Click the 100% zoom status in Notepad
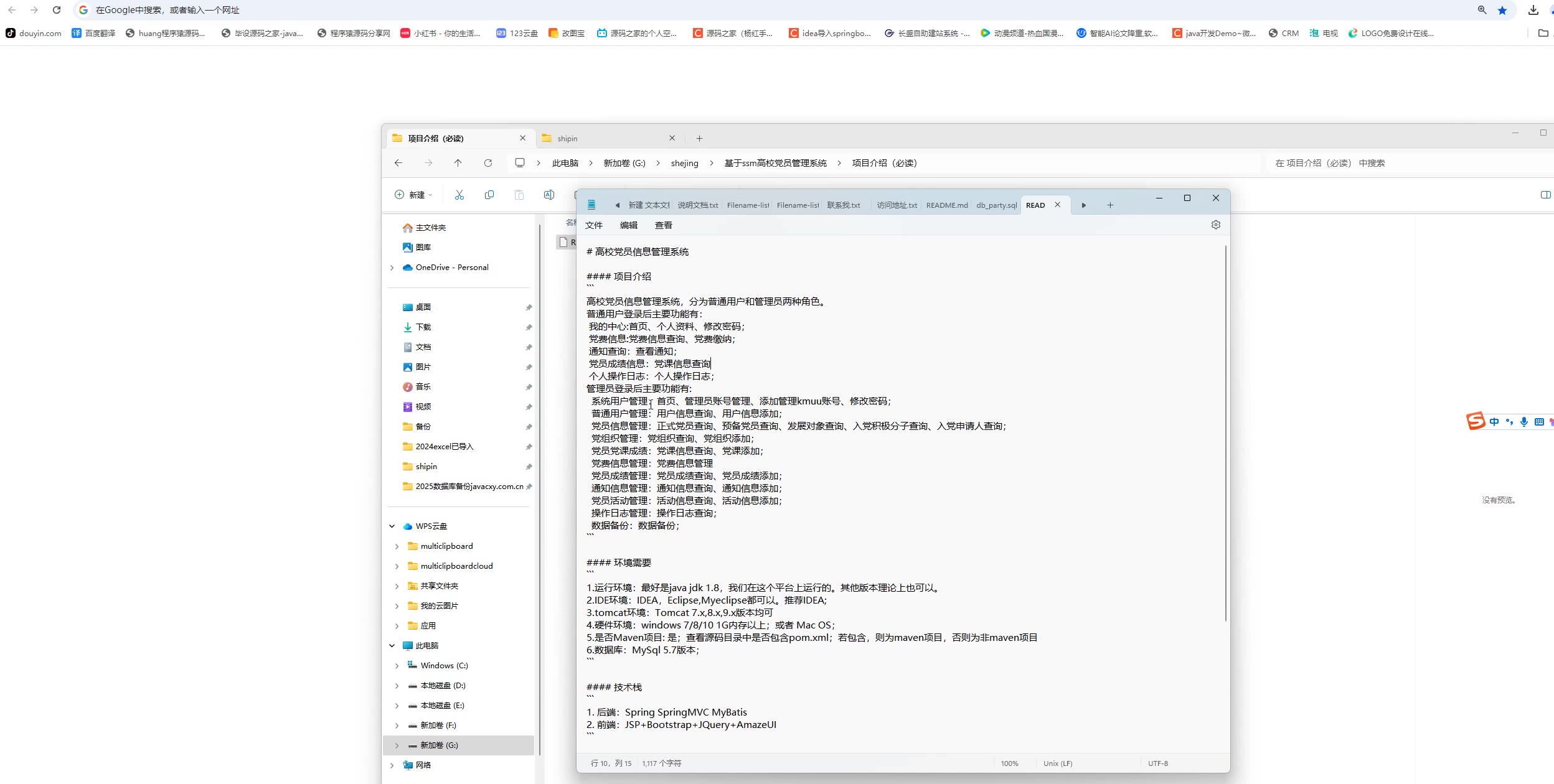This screenshot has width=1554, height=784. coord(1009,763)
